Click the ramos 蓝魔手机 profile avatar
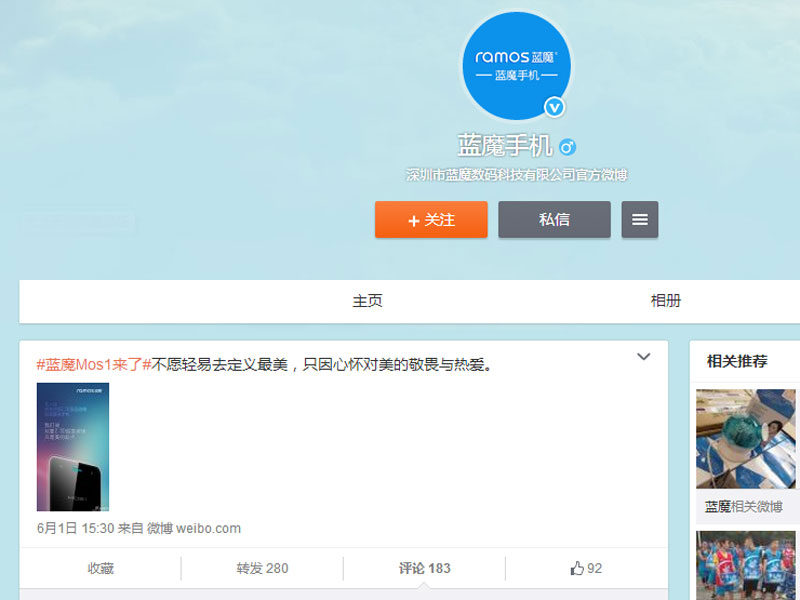The image size is (800, 600). (516, 66)
